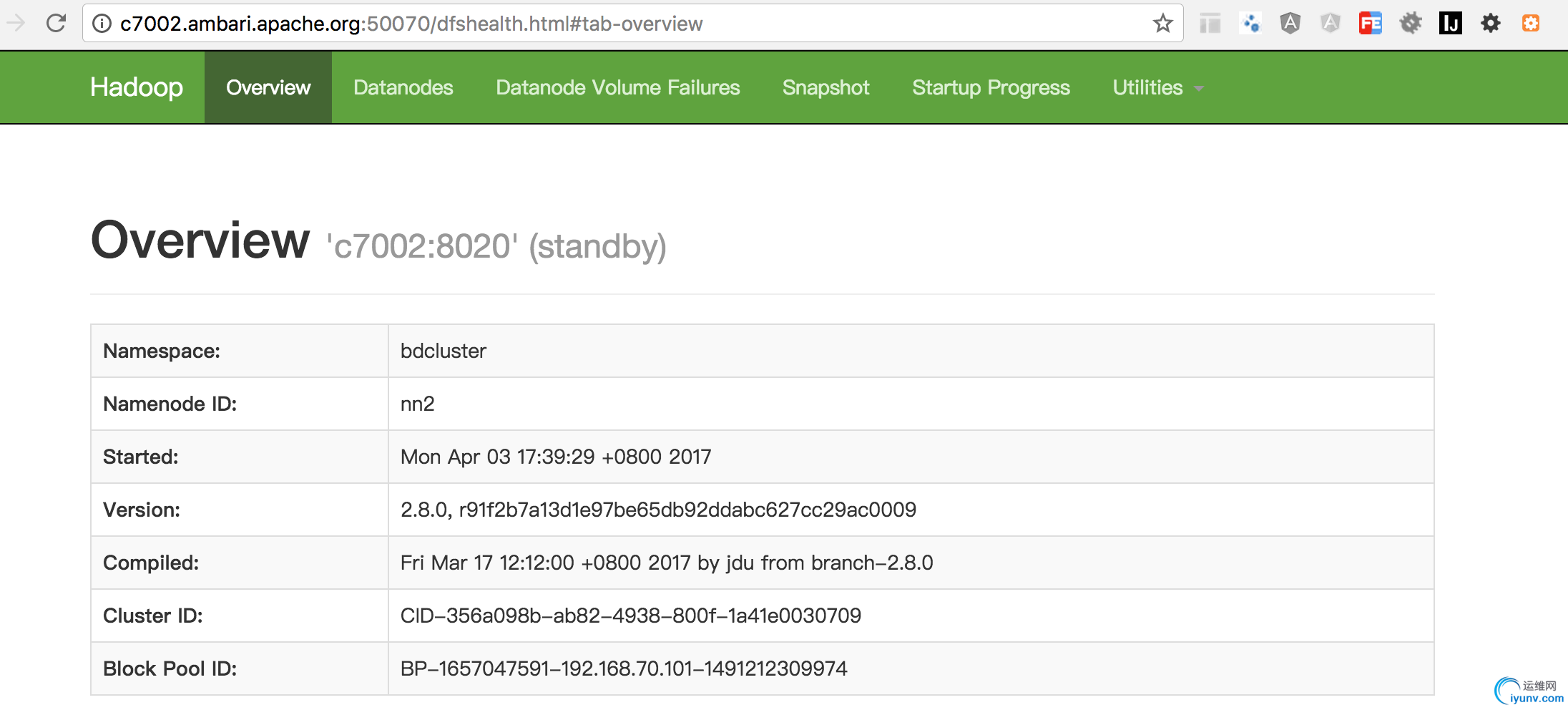This screenshot has height=710, width=1568.
Task: Open the red FE extension icon
Action: (x=1371, y=24)
